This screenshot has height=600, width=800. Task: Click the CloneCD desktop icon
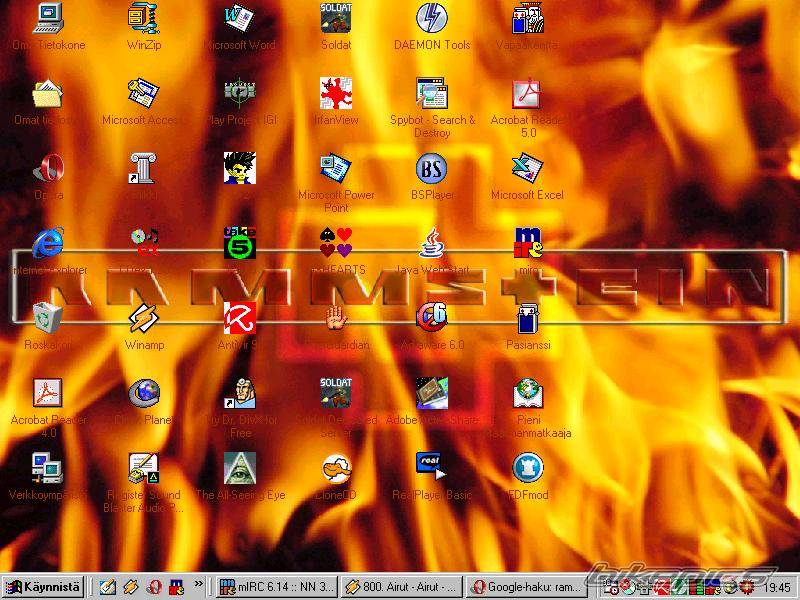[x=336, y=468]
